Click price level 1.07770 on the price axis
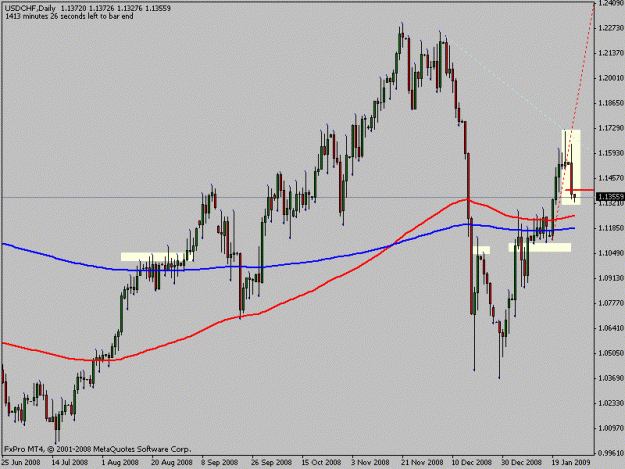This screenshot has height=469, width=625. click(x=611, y=303)
